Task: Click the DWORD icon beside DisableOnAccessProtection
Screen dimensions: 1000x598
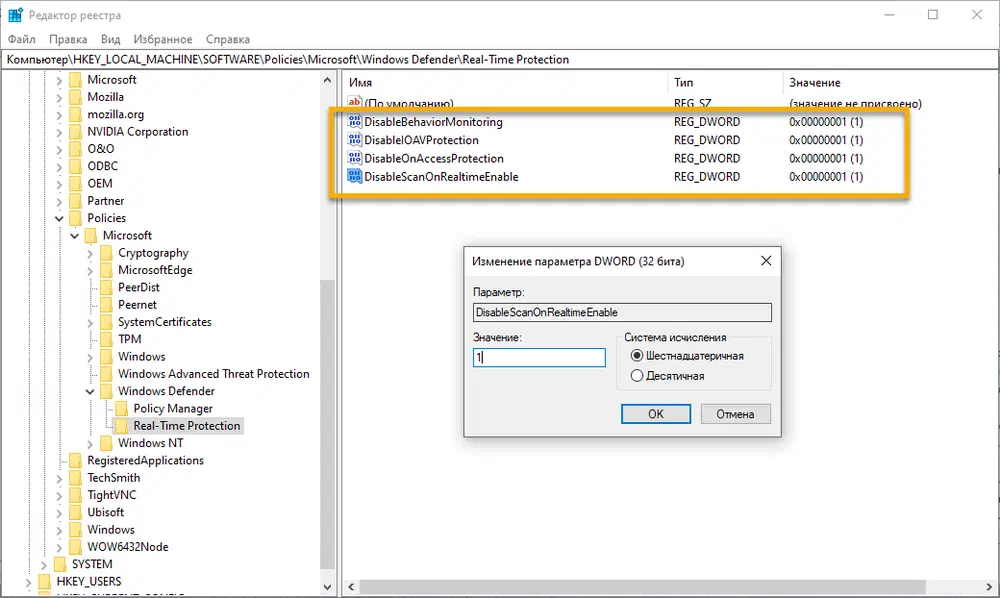Action: pos(355,158)
